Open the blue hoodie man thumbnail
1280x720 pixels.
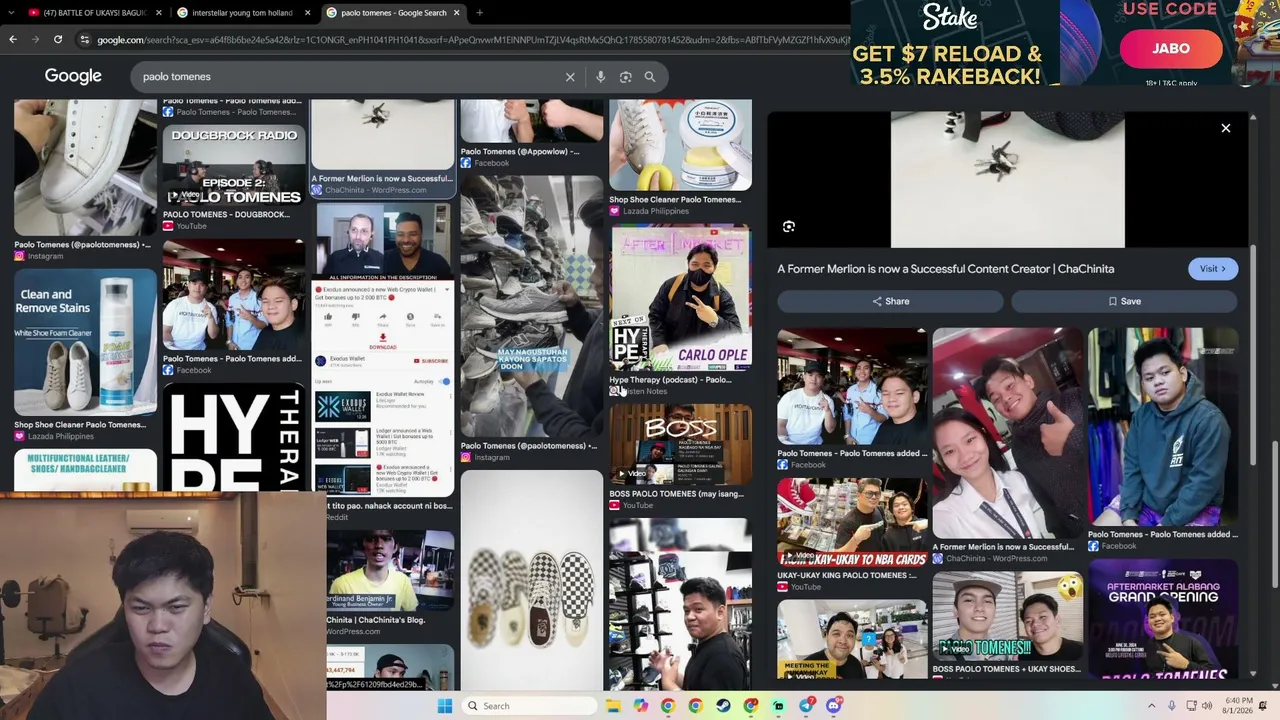[x=1162, y=427]
